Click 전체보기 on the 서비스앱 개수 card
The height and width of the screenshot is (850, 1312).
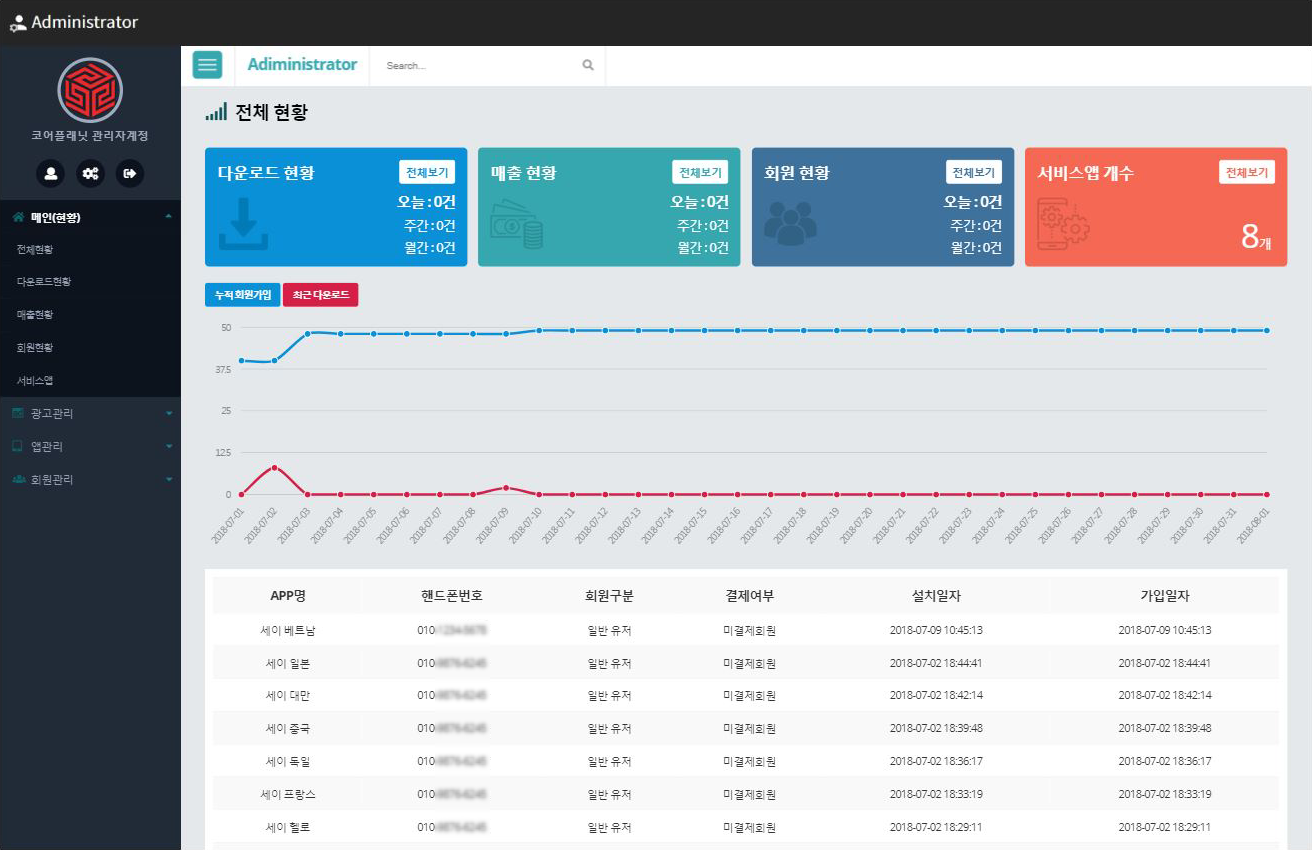point(1247,172)
